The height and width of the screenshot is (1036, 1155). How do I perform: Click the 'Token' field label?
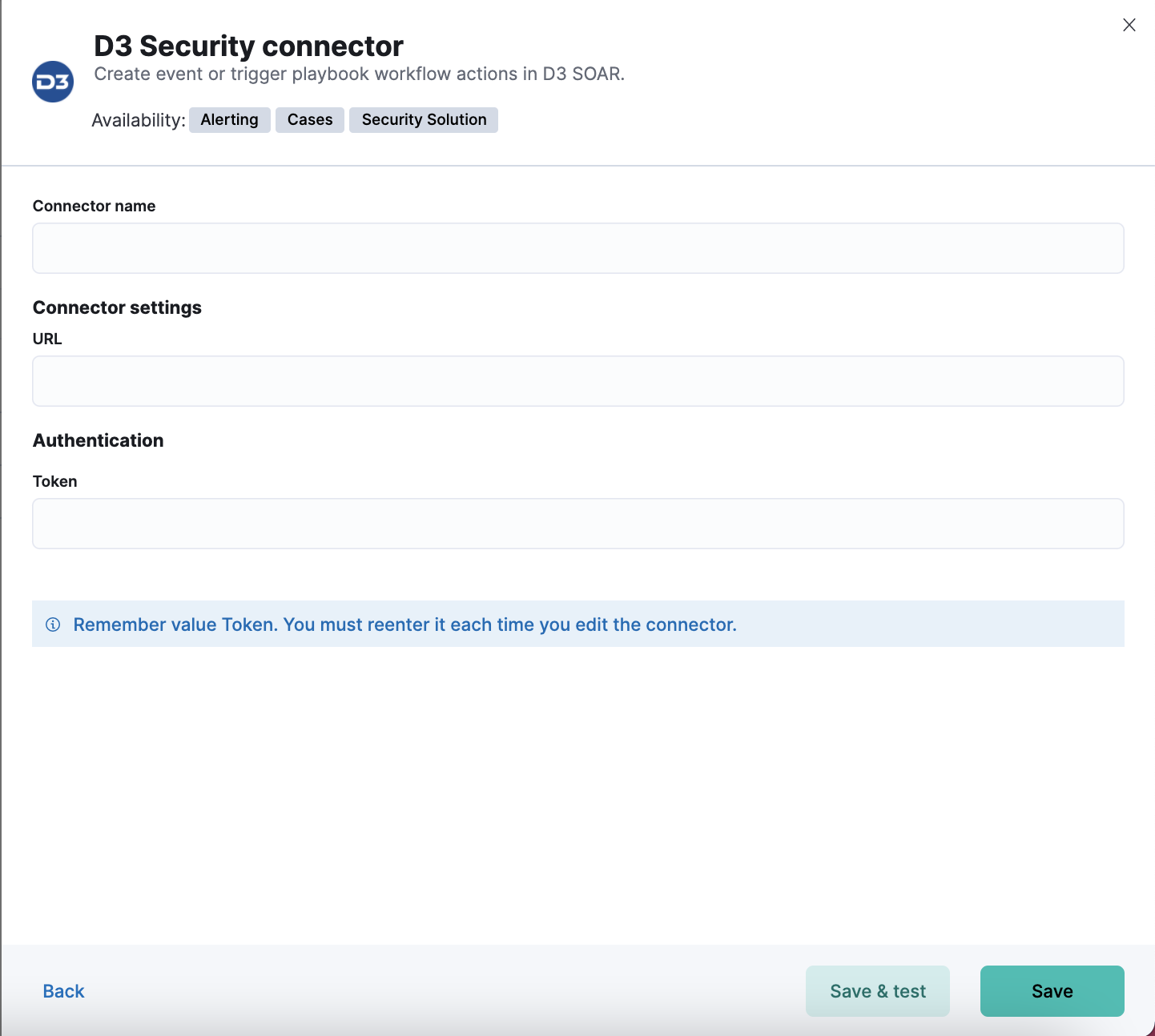click(54, 481)
